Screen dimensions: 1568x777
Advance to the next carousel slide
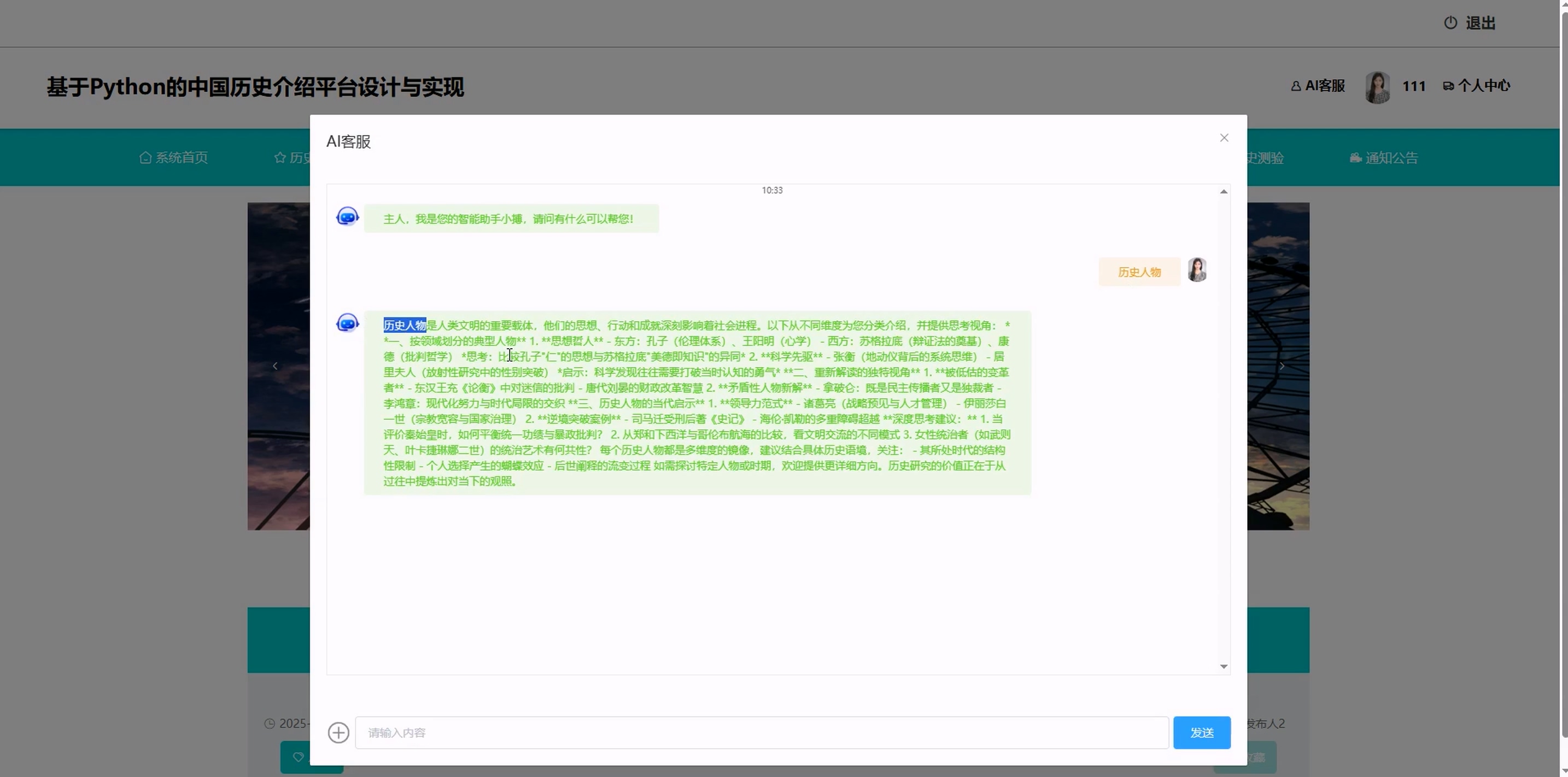(x=1282, y=366)
